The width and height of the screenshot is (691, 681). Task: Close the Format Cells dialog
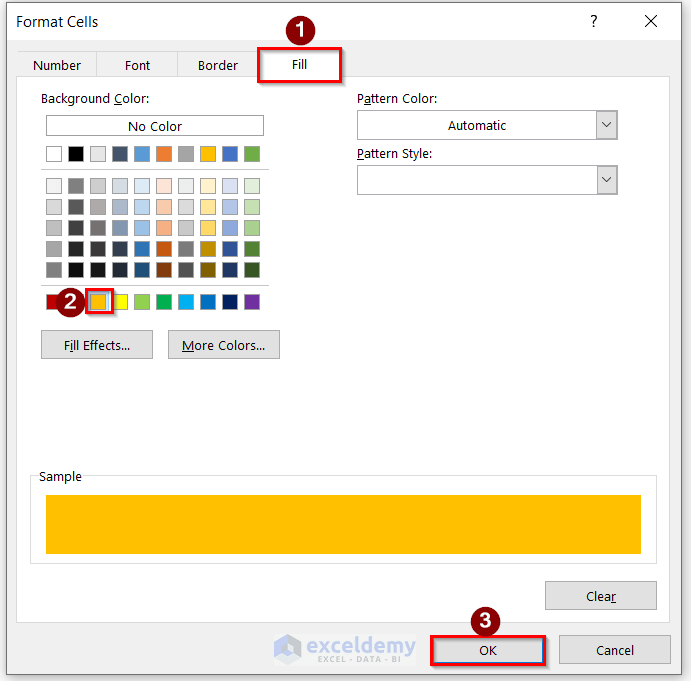pos(651,21)
